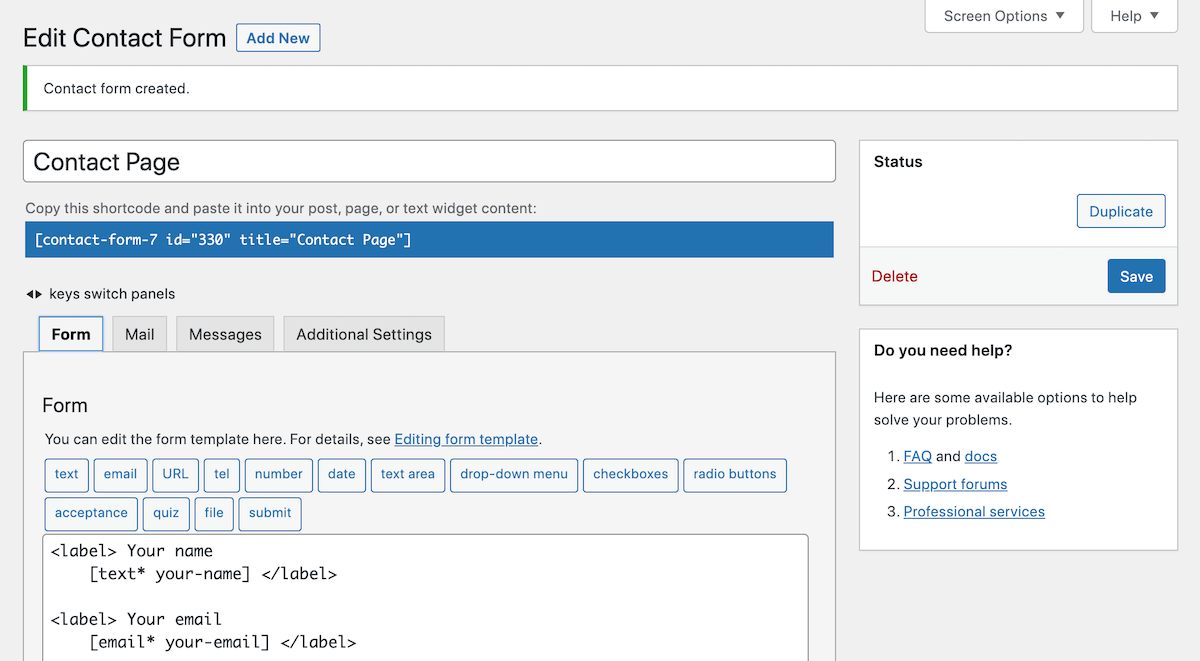Click the 'Contact form created.' notice text
This screenshot has height=661, width=1200.
pos(116,88)
